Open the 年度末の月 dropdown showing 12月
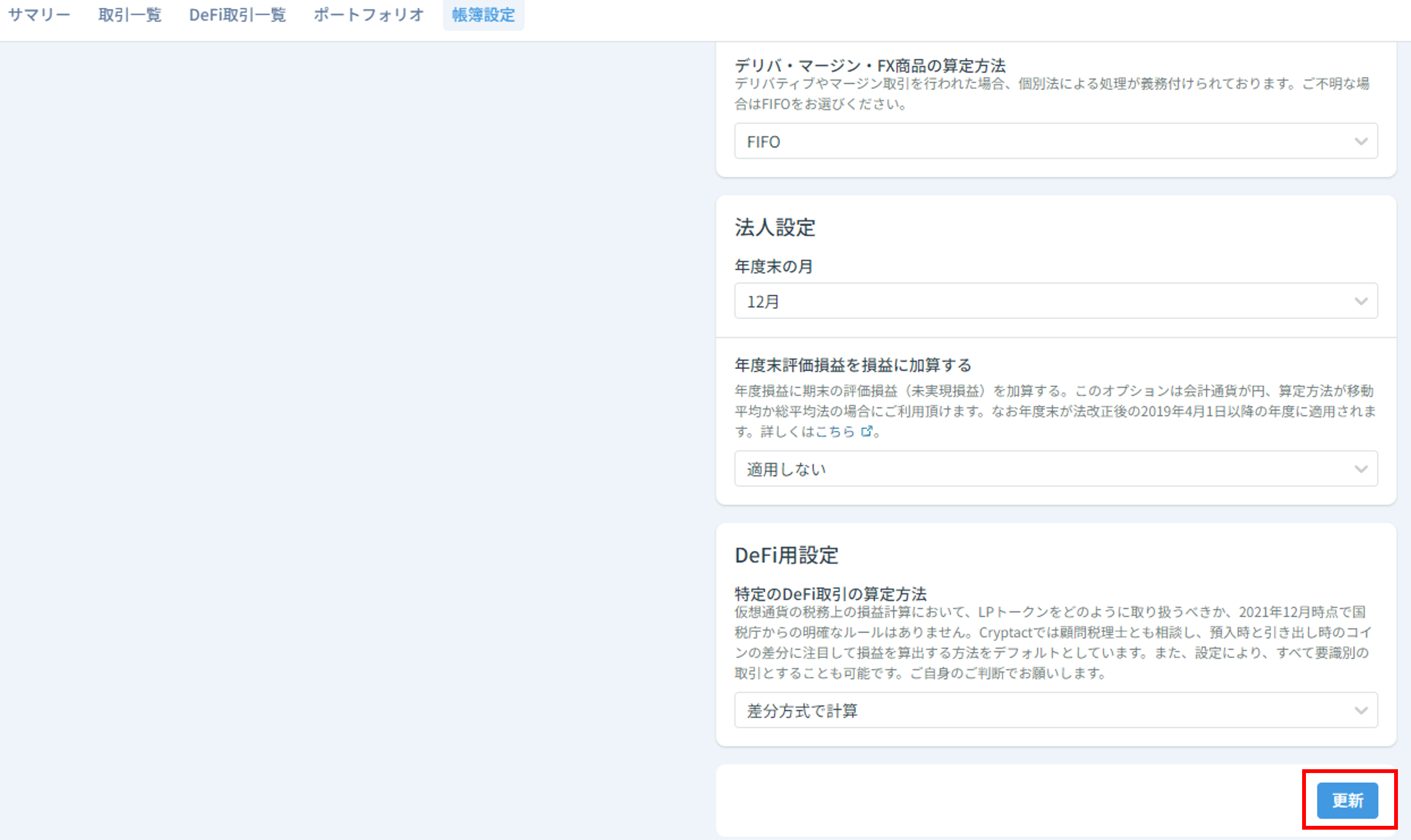Viewport: 1411px width, 840px height. pyautogui.click(x=1056, y=301)
